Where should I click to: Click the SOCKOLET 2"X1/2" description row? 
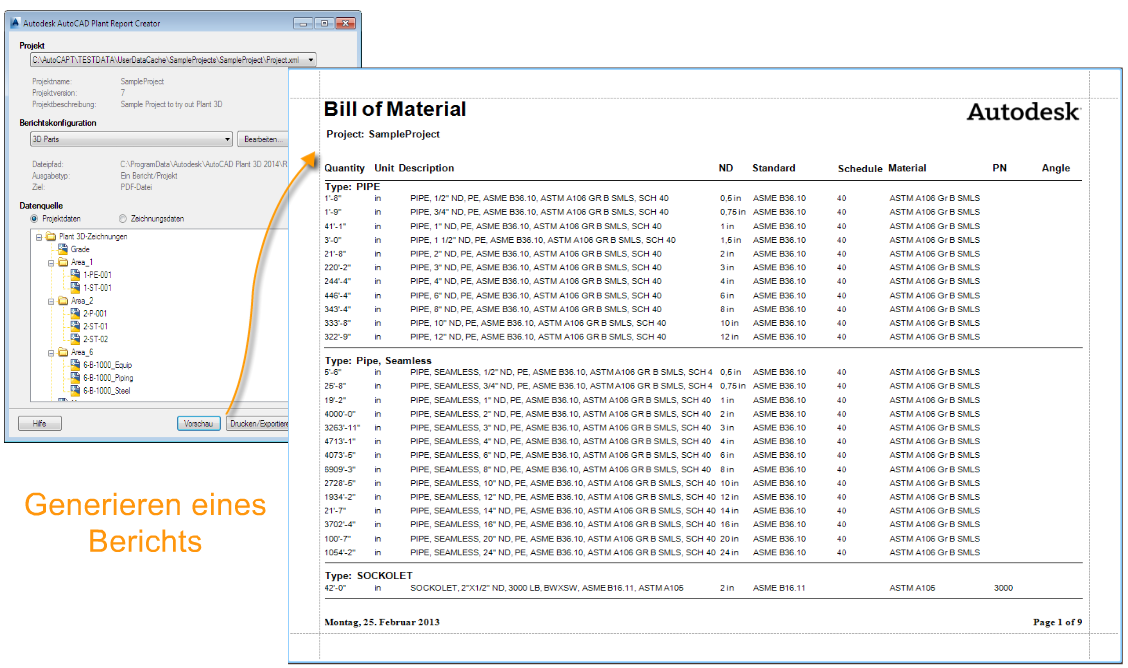[547, 588]
